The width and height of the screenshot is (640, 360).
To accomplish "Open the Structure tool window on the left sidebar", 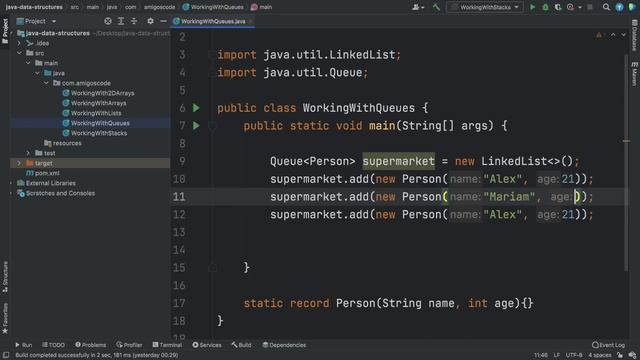I will click(x=5, y=276).
